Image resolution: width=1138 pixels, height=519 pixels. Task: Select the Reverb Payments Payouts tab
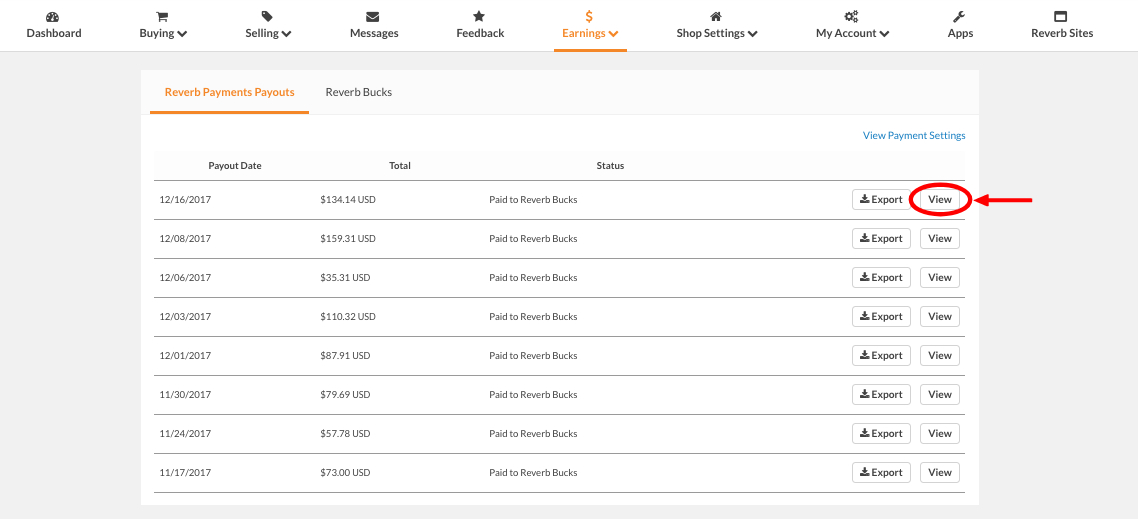tap(229, 92)
